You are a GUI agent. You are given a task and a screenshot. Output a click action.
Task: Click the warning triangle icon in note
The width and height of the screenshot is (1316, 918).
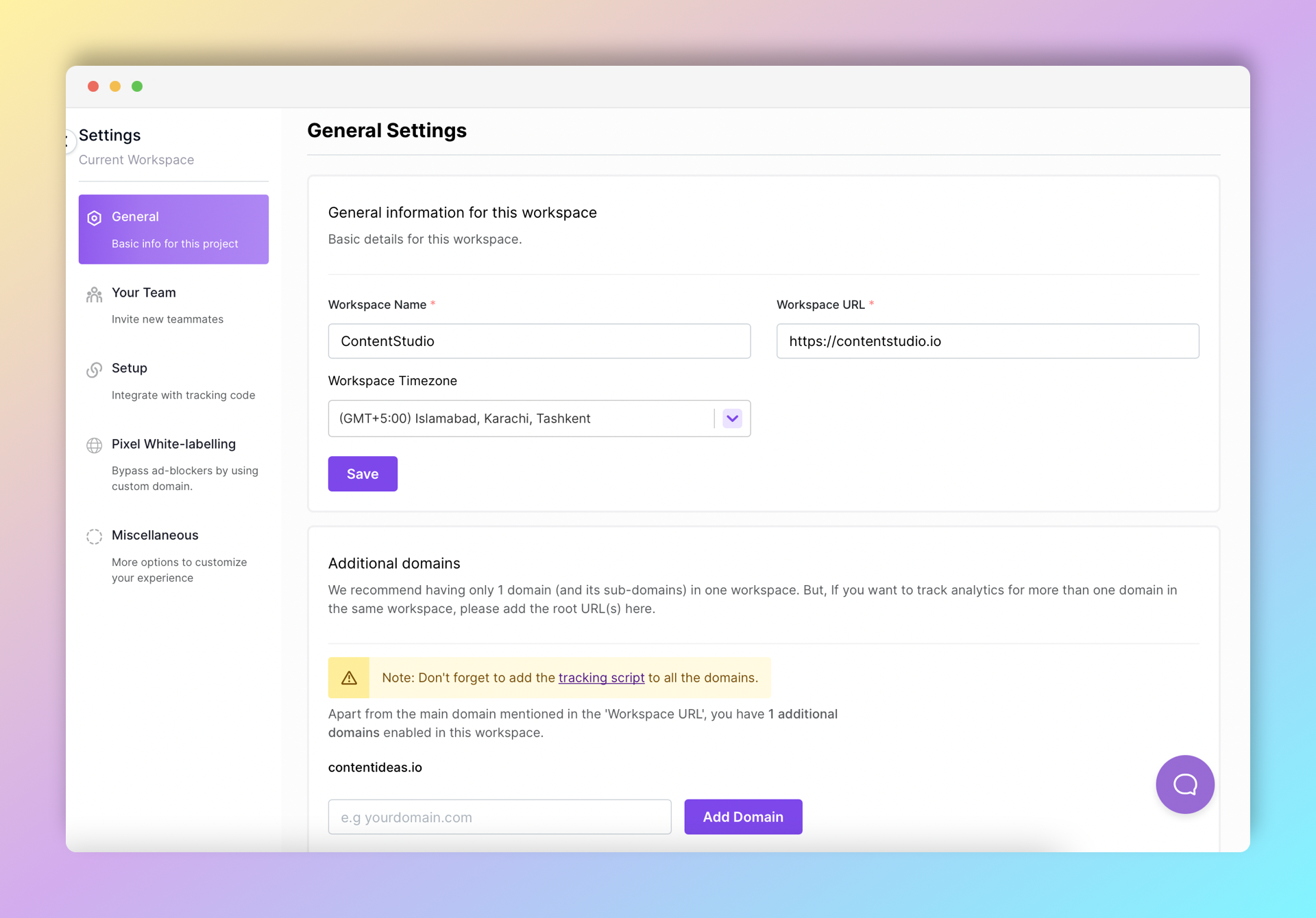pos(349,678)
